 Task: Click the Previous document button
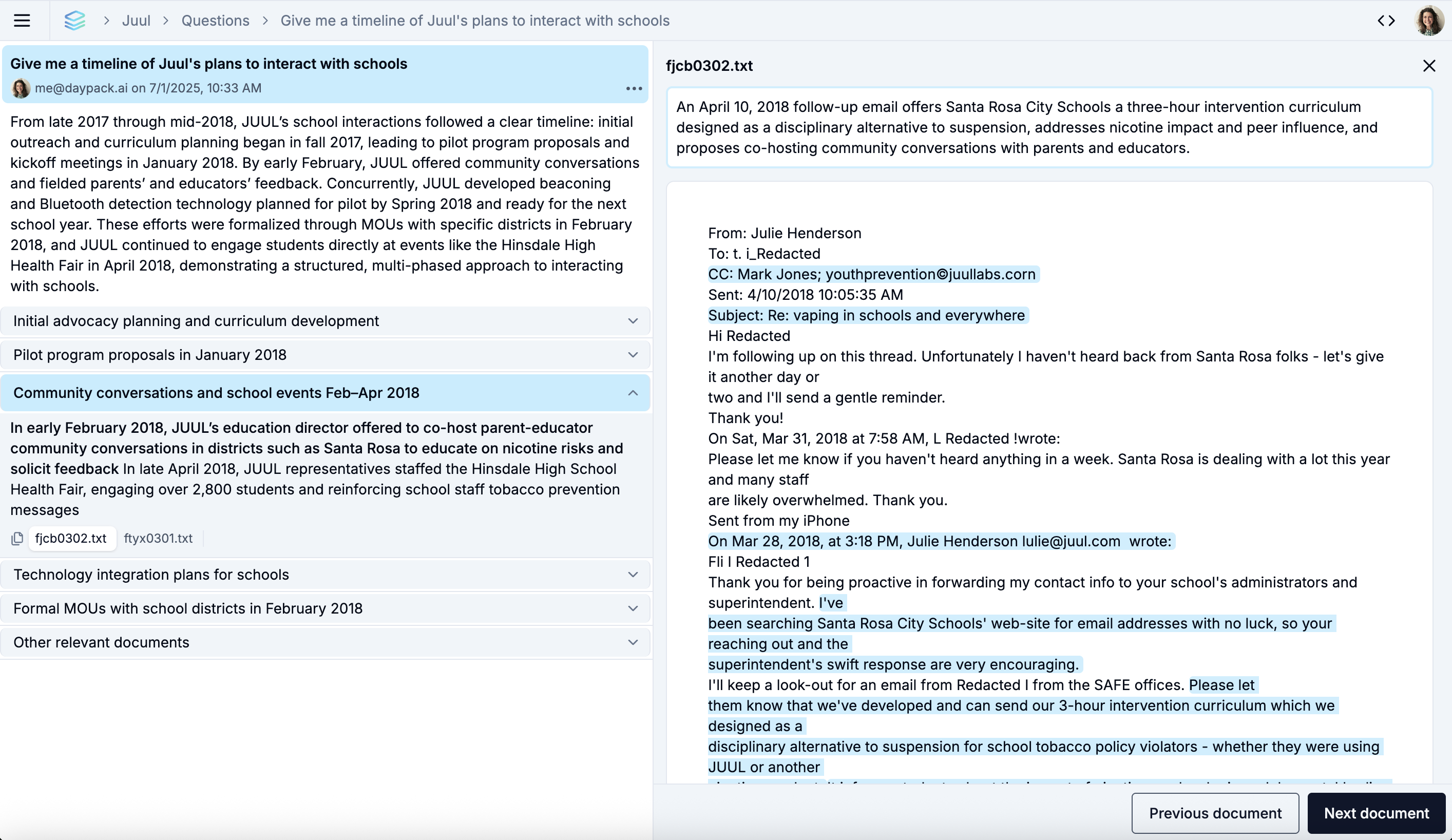pos(1215,813)
